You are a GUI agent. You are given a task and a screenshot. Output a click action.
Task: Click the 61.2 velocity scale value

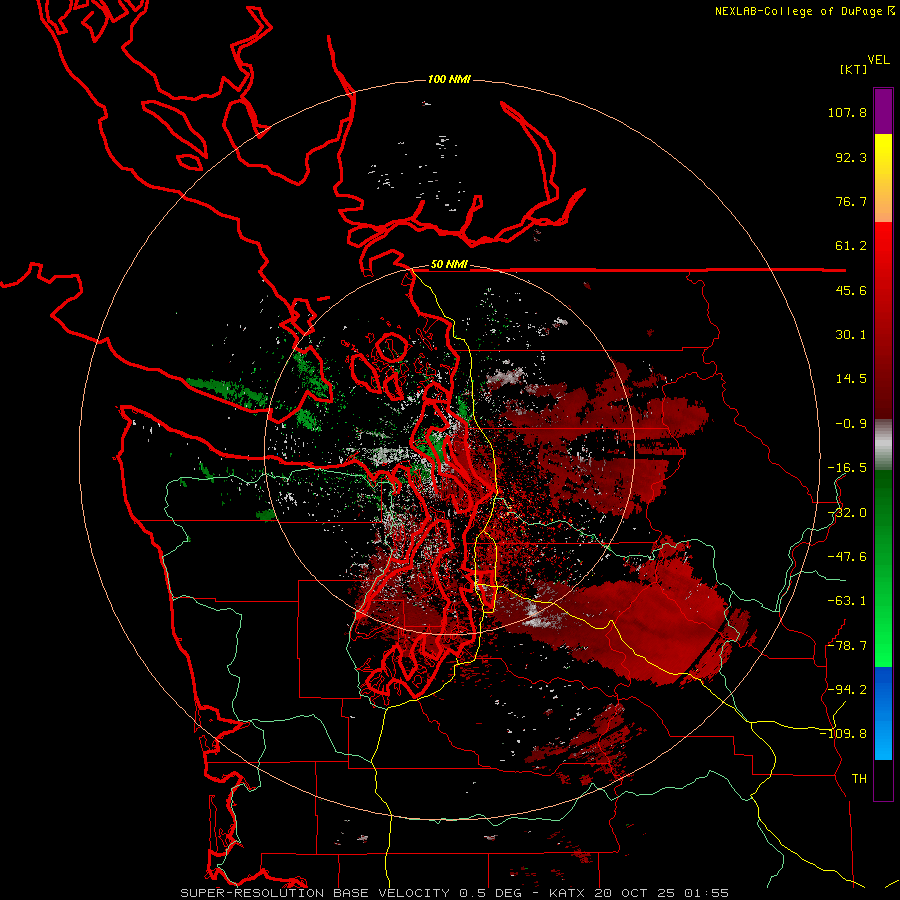pyautogui.click(x=851, y=246)
